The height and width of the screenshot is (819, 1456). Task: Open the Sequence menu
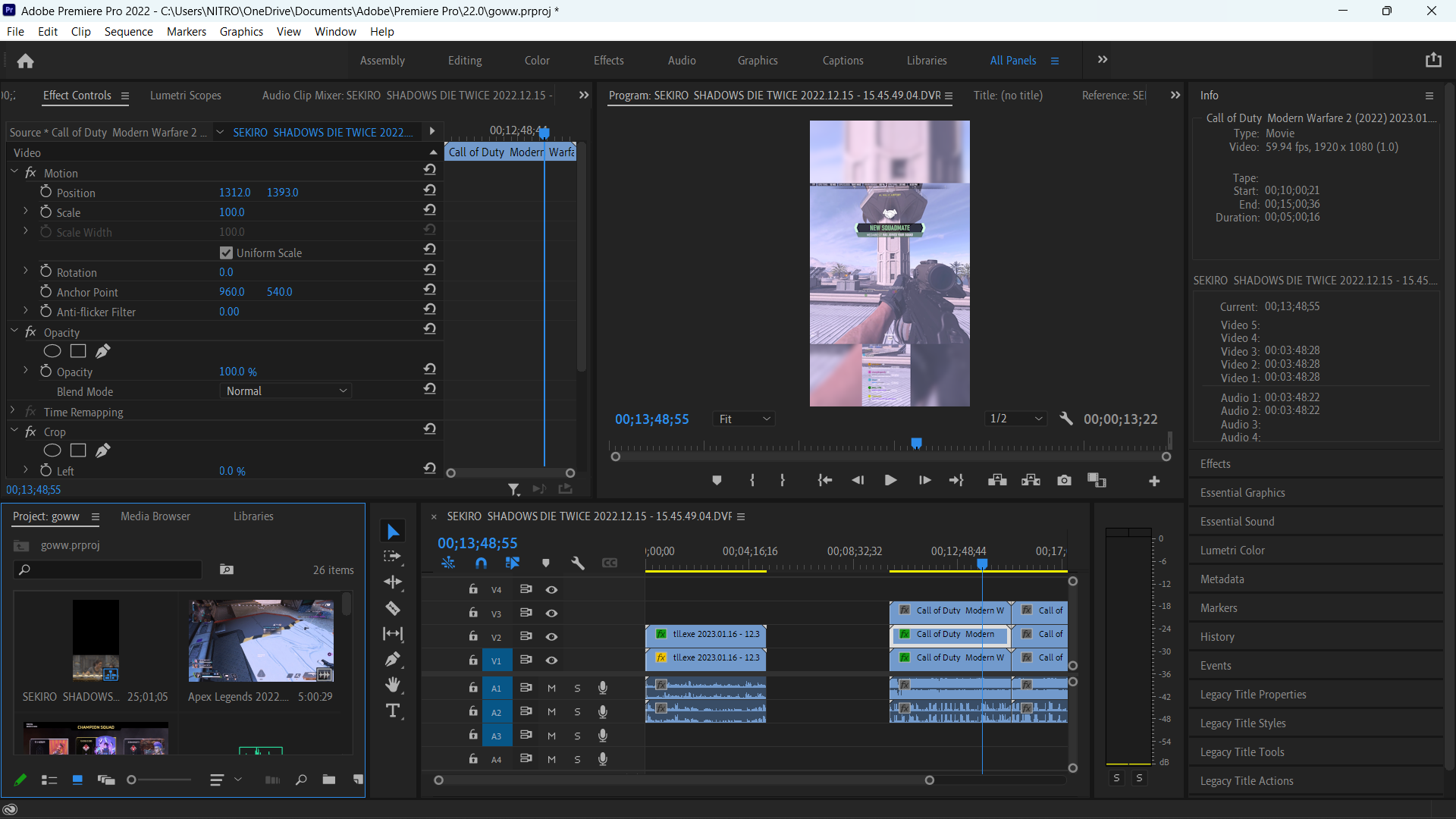[128, 31]
